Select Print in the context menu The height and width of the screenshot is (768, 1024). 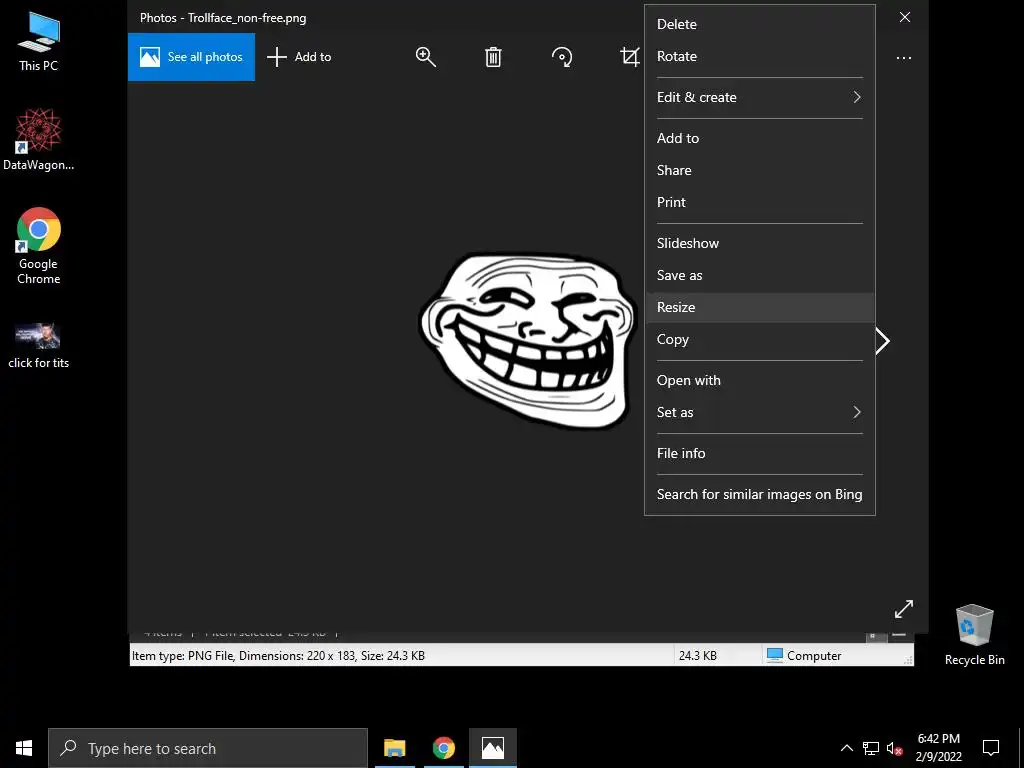(x=760, y=202)
